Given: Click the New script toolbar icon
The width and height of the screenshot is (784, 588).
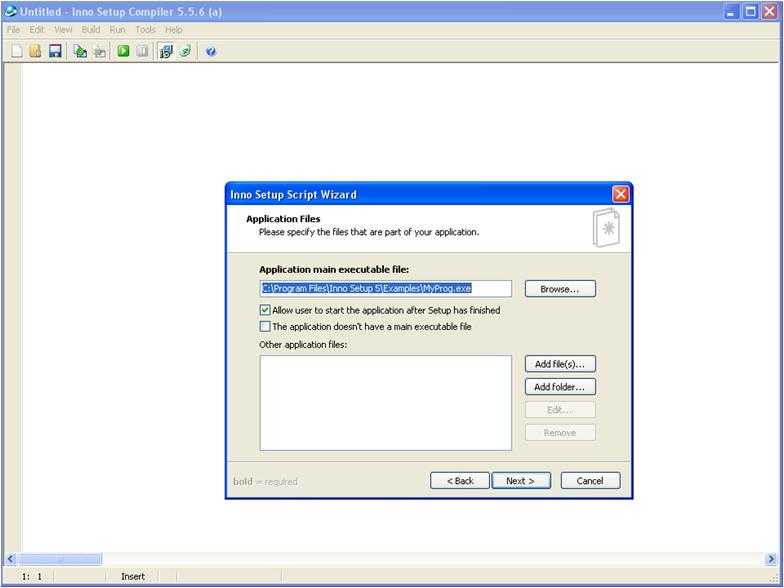Looking at the screenshot, I should (17, 51).
